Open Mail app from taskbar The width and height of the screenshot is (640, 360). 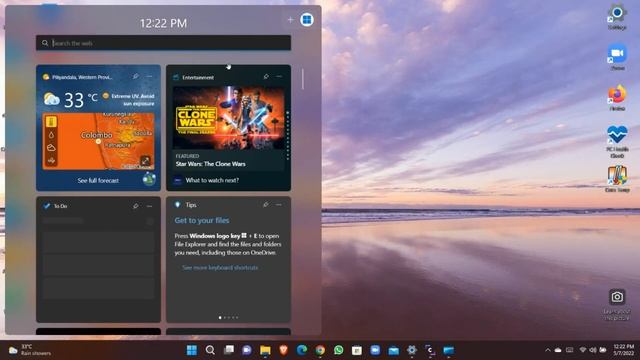click(x=393, y=350)
